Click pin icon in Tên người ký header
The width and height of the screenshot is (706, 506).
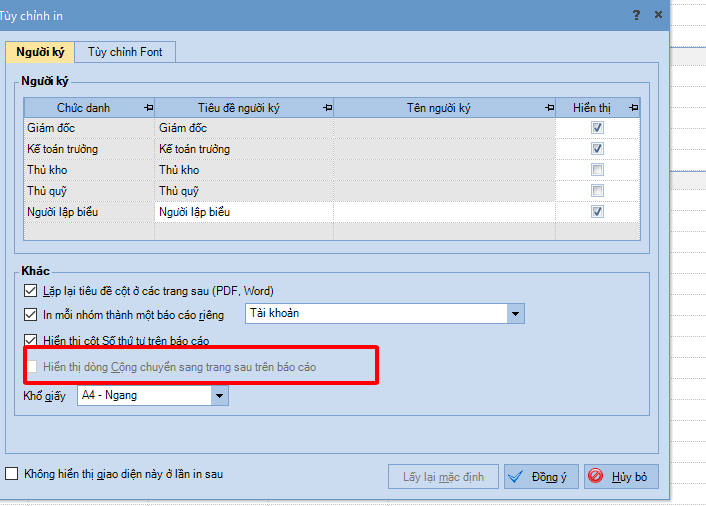[548, 108]
